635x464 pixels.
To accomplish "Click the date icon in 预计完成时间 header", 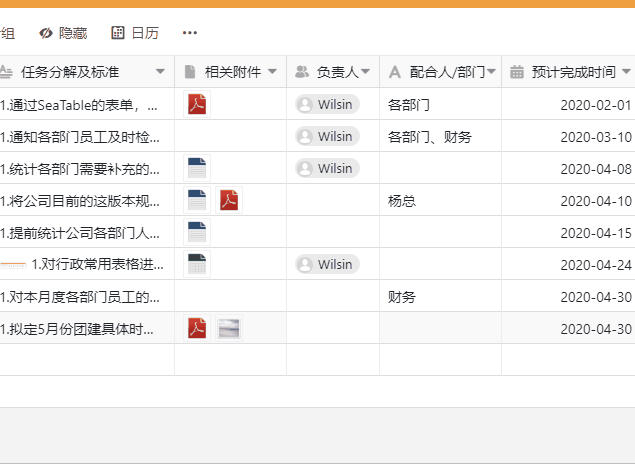I will pos(517,72).
